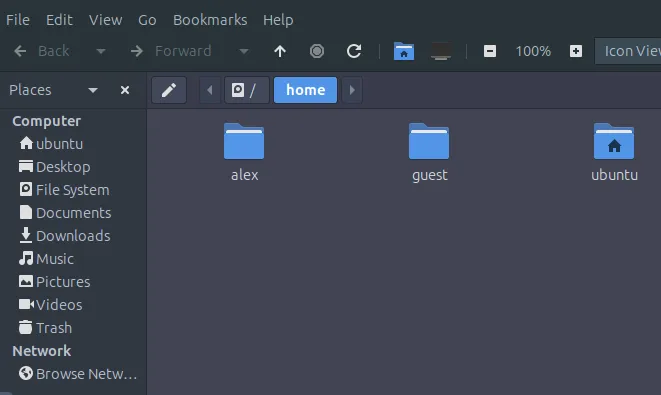Click the root filesystem path button
Screen dimensions: 661x395
click(x=247, y=90)
